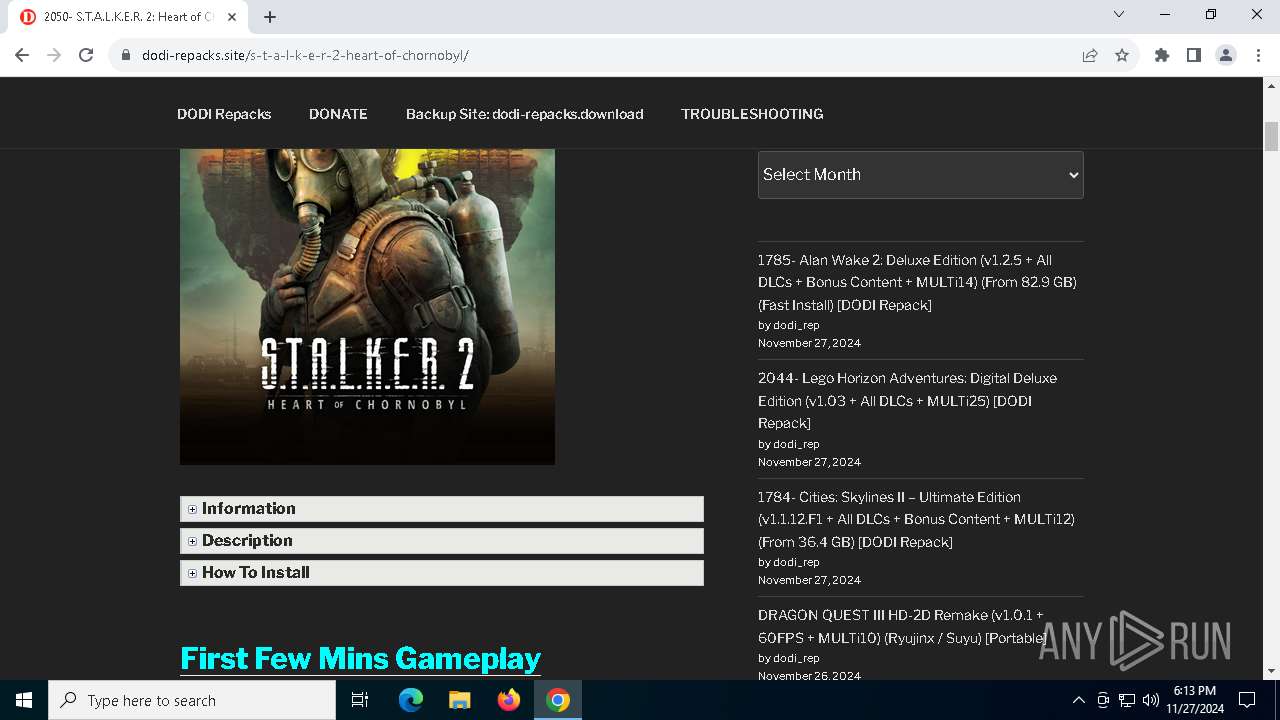Click November 27, 2024 under Alan Wake 2
Image resolution: width=1280 pixels, height=720 pixels.
click(809, 343)
